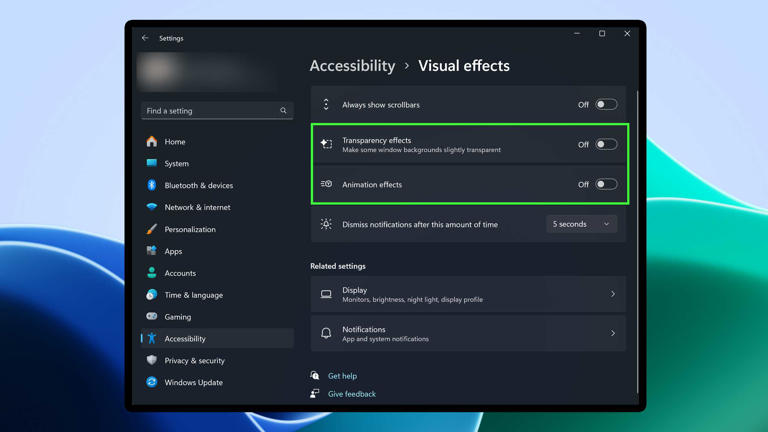Click the Apps icon in sidebar
The image size is (768, 432).
(x=152, y=251)
